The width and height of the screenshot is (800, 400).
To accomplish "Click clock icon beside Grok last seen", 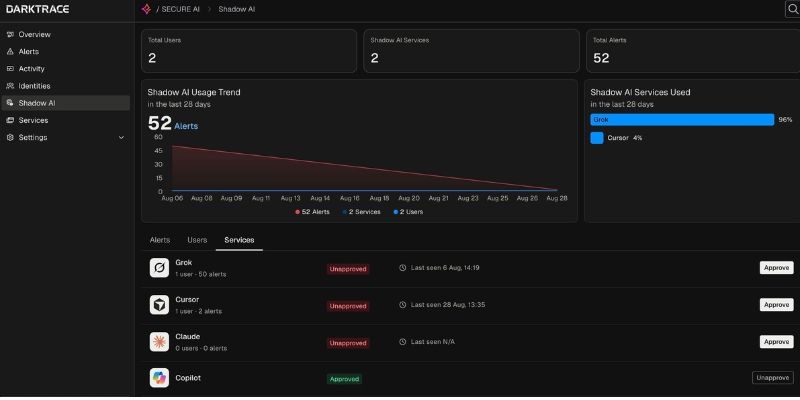I will tap(403, 268).
